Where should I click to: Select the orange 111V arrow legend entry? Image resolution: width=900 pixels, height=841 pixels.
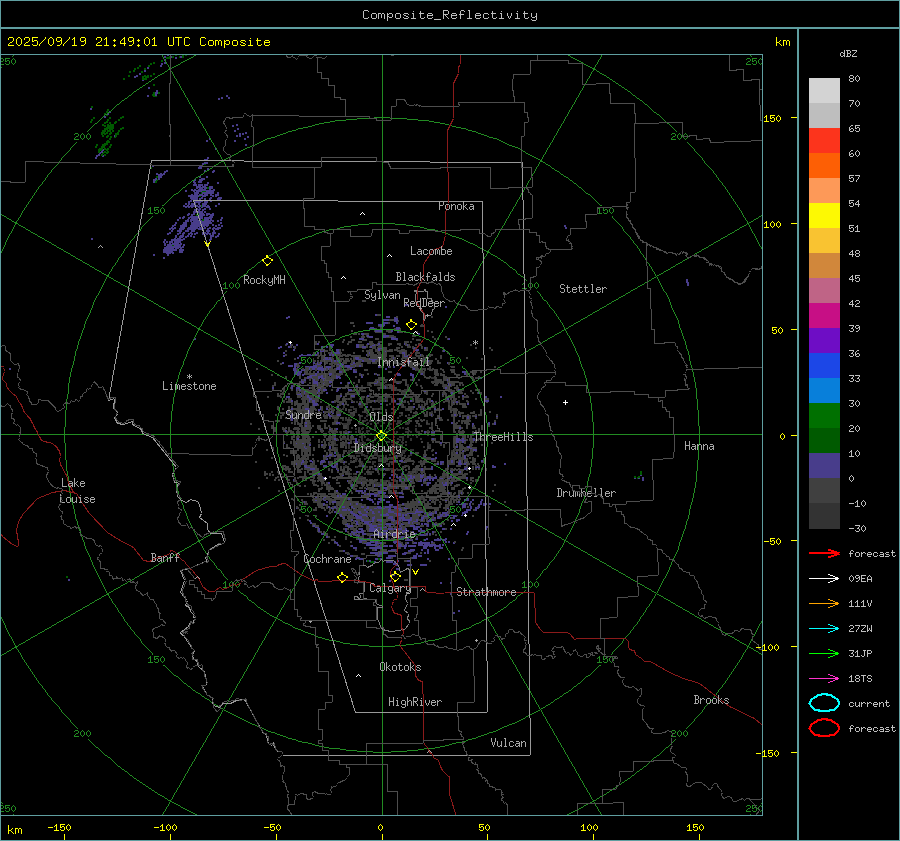pos(824,603)
